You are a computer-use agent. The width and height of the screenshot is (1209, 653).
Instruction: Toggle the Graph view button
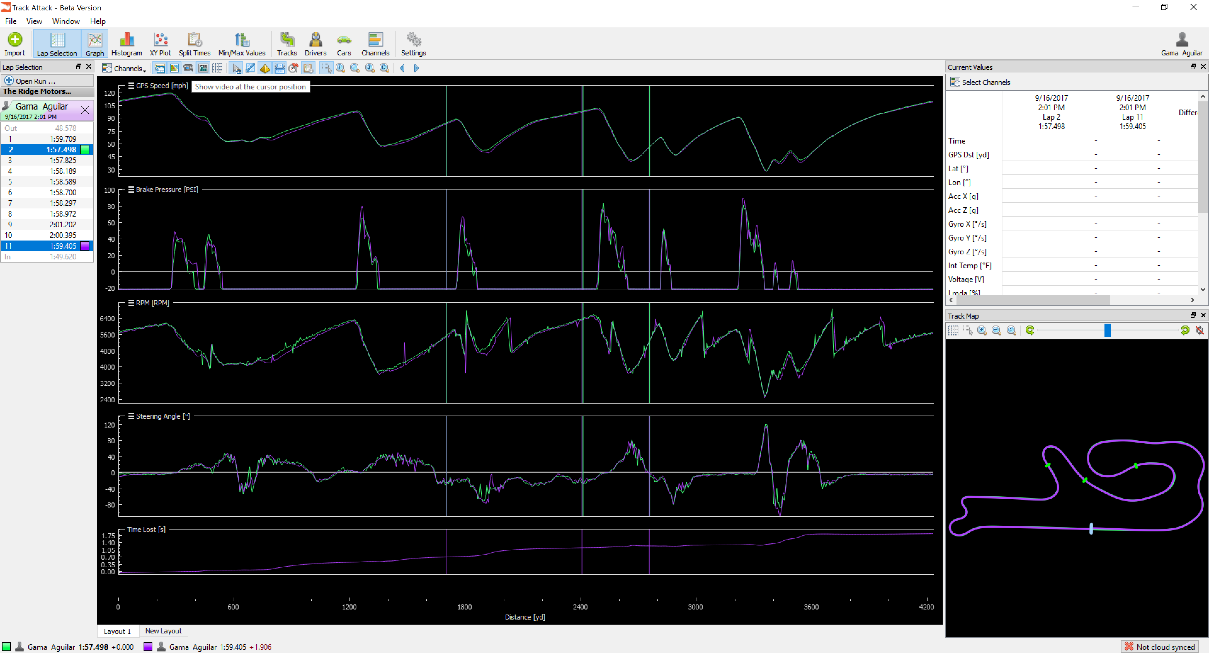[x=95, y=42]
